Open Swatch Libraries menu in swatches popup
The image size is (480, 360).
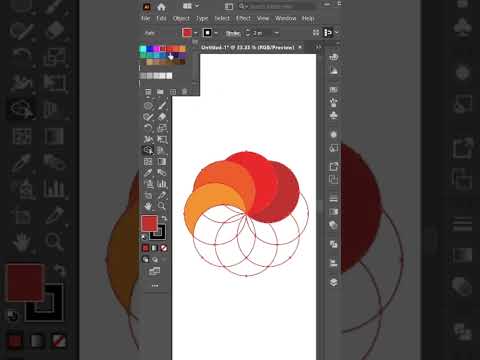148,92
